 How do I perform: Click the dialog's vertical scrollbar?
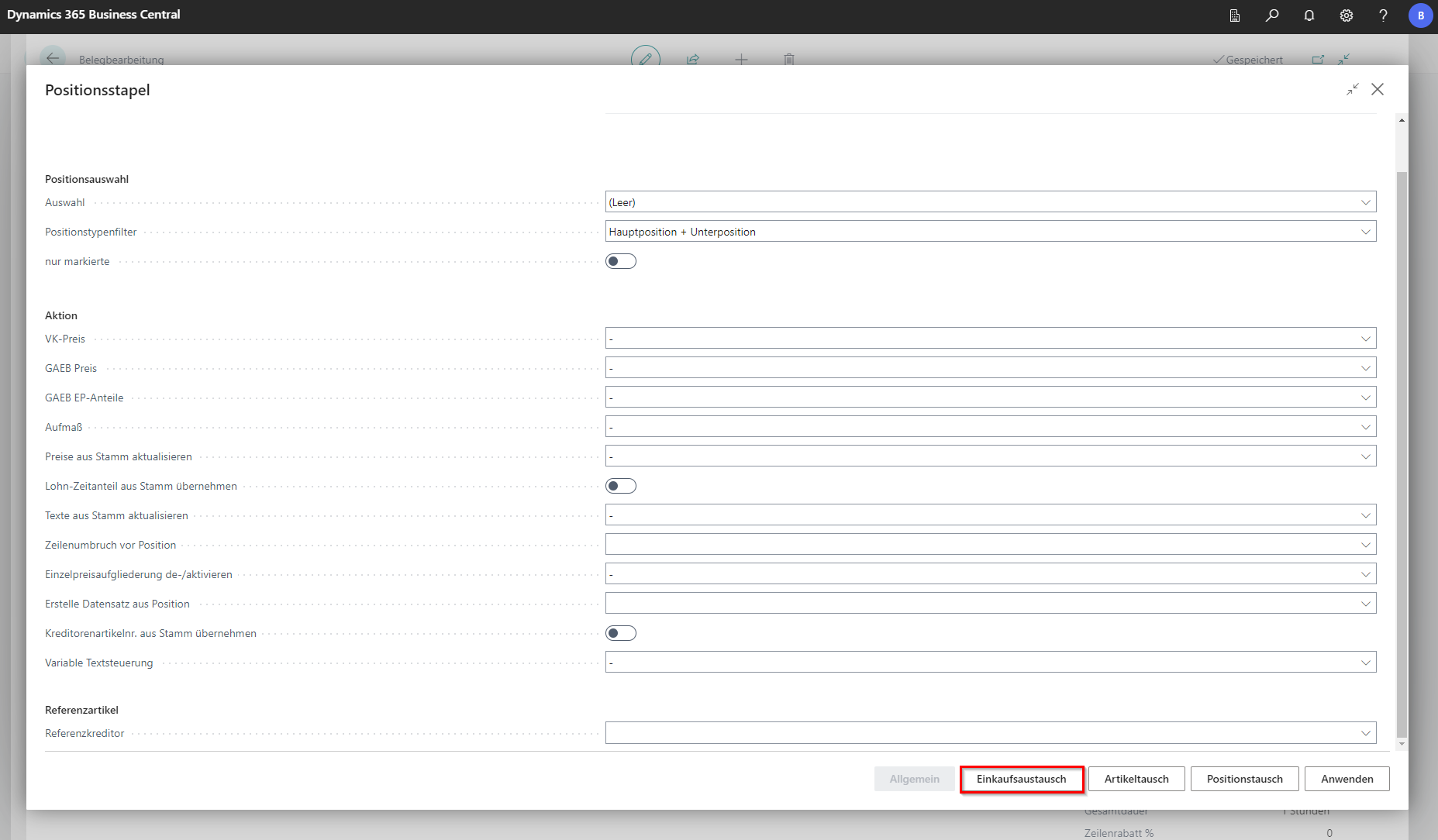point(1402,449)
